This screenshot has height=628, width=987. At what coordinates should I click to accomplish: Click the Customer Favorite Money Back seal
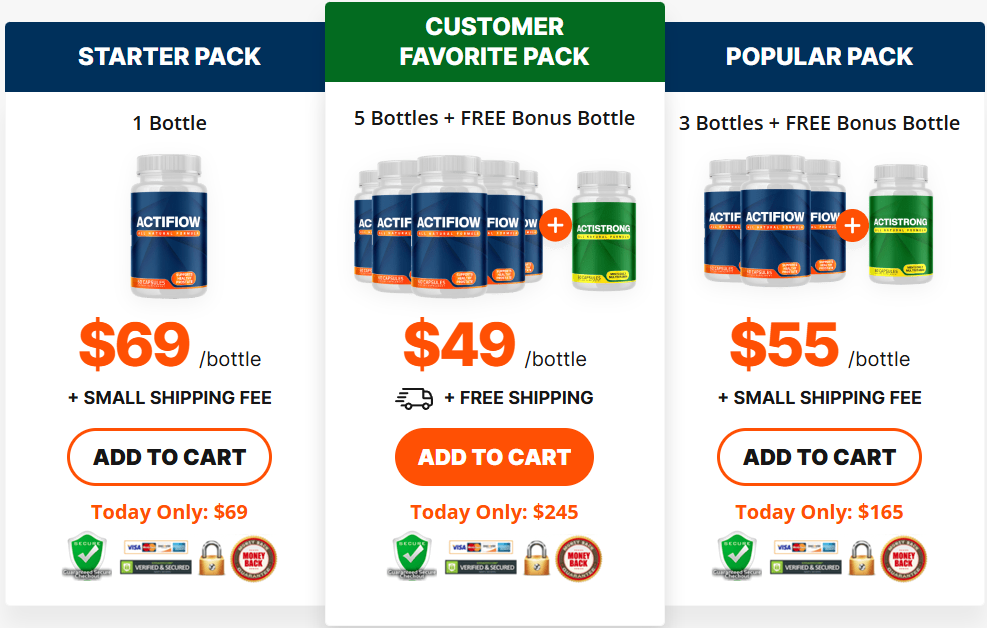tap(578, 559)
